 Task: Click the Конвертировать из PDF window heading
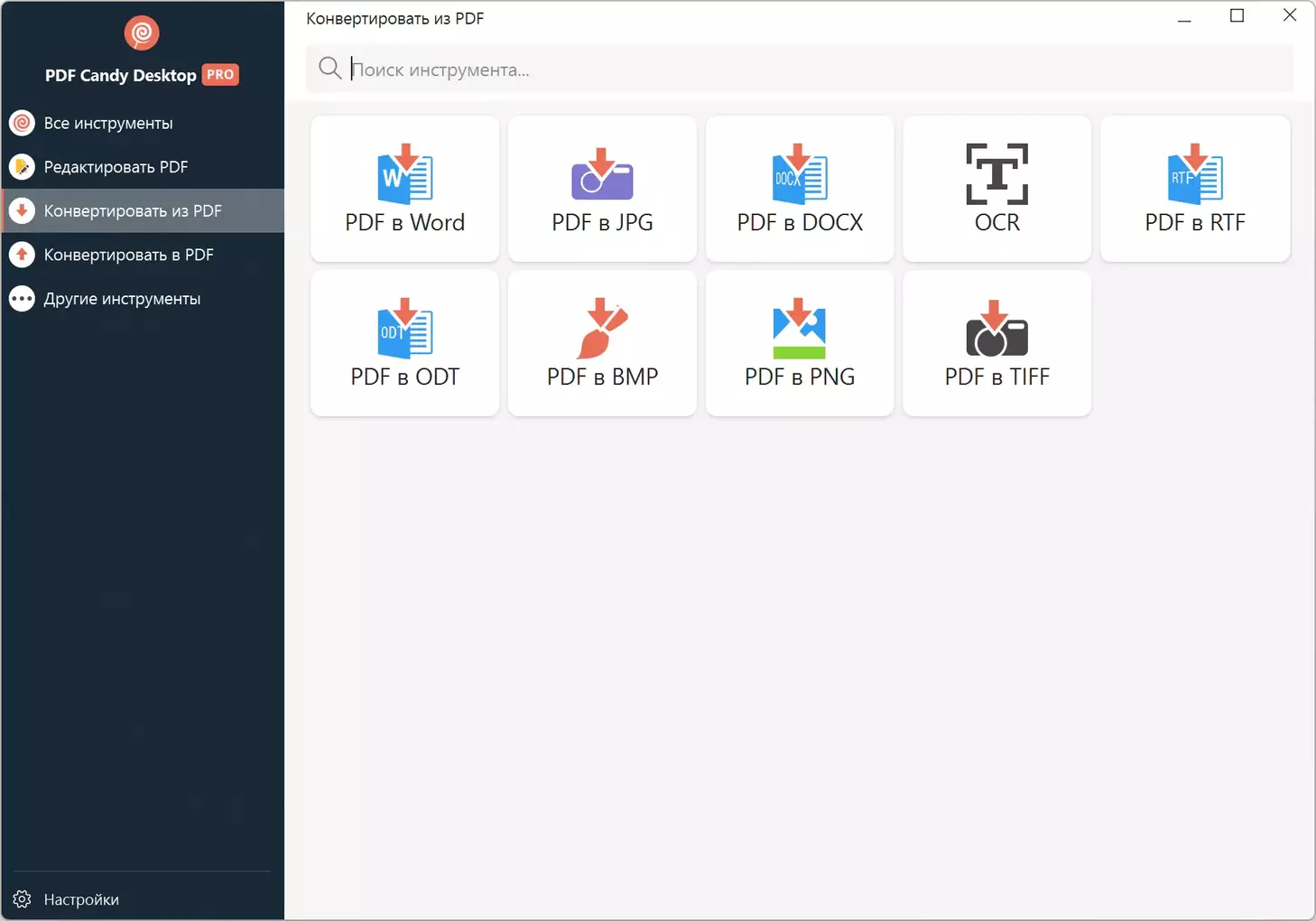[x=395, y=18]
